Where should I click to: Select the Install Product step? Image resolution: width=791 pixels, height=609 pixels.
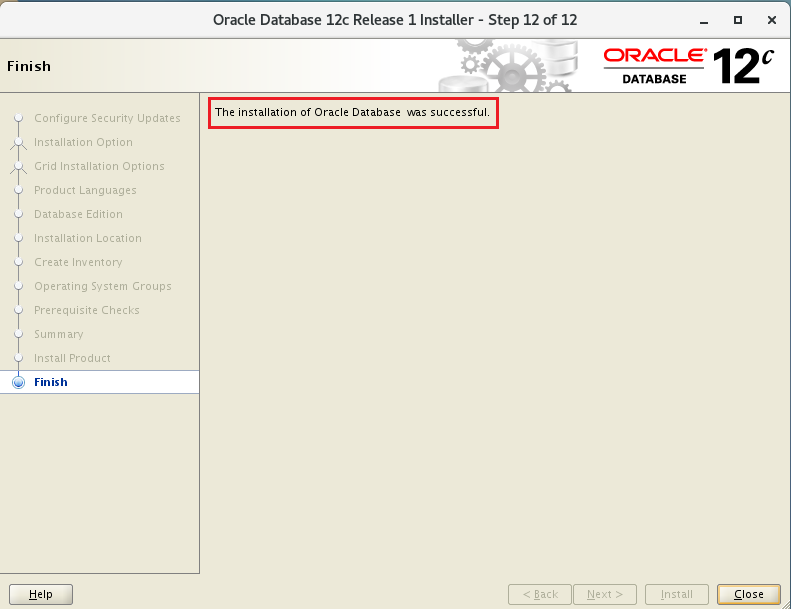(72, 358)
